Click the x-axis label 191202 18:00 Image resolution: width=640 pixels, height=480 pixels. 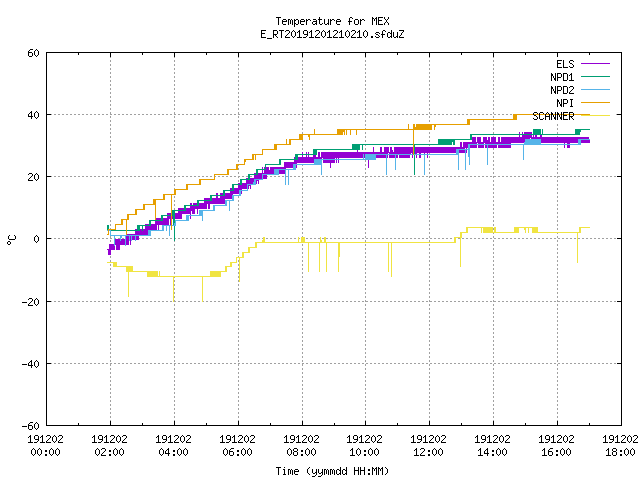point(620,445)
